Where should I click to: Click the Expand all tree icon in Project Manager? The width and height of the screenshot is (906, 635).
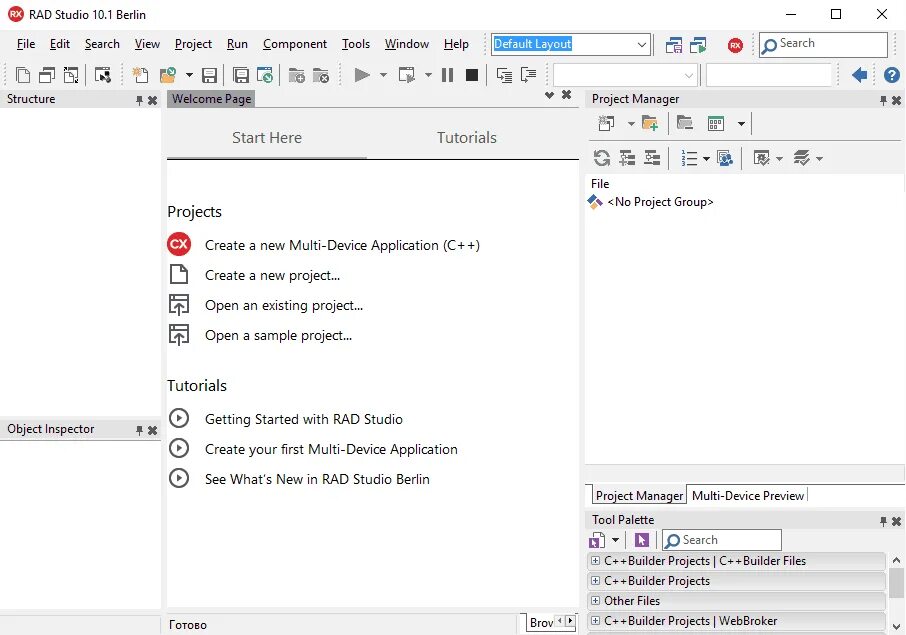[x=627, y=158]
